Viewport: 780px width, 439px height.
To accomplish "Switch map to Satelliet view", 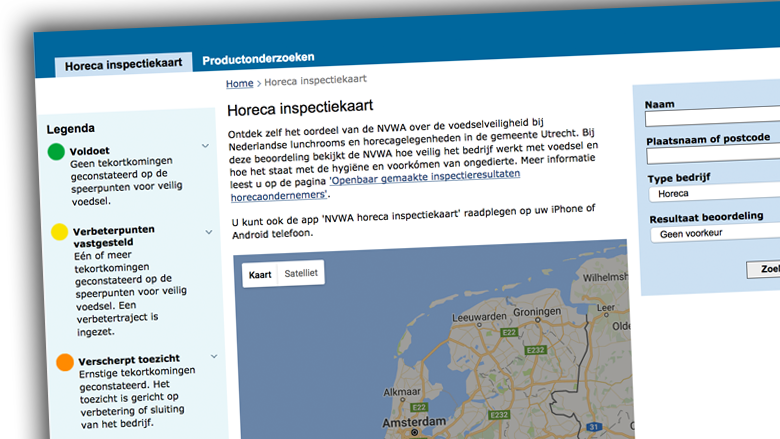I will coord(301,273).
